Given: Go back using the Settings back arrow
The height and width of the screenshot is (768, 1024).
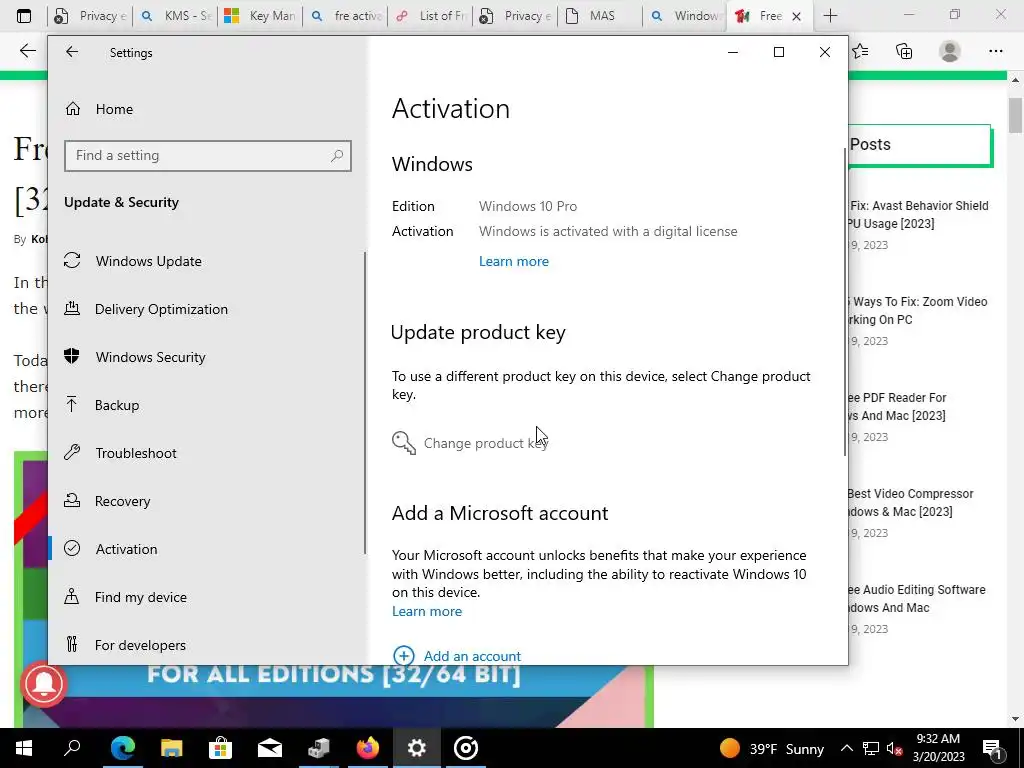Looking at the screenshot, I should pyautogui.click(x=72, y=52).
